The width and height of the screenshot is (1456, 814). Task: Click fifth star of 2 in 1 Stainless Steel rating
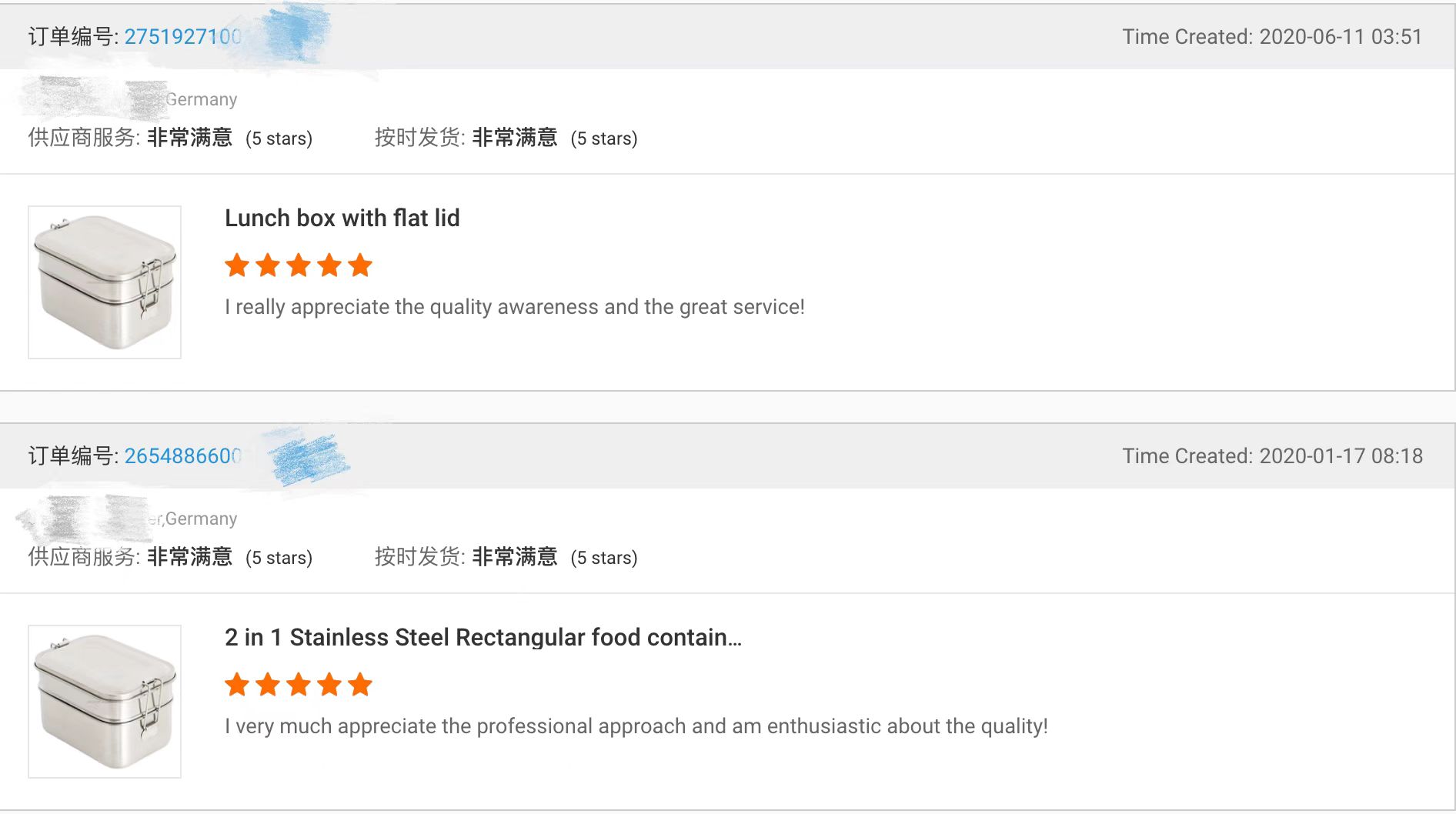click(x=360, y=685)
